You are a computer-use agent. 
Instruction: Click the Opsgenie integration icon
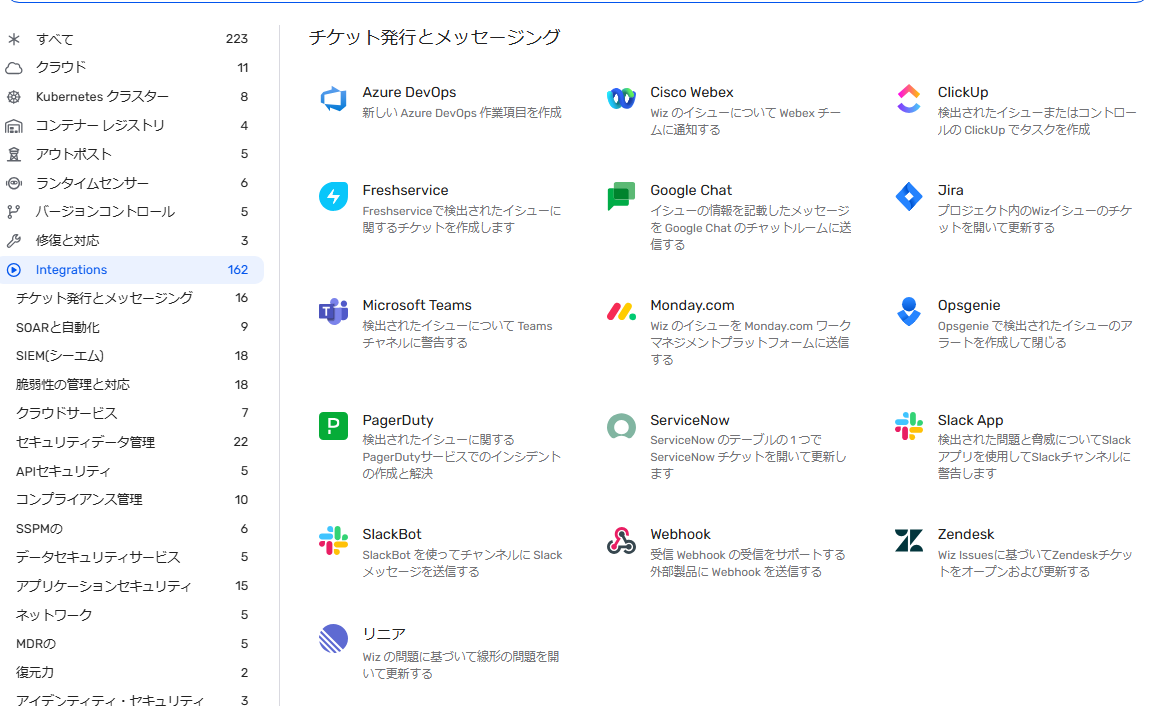point(908,312)
